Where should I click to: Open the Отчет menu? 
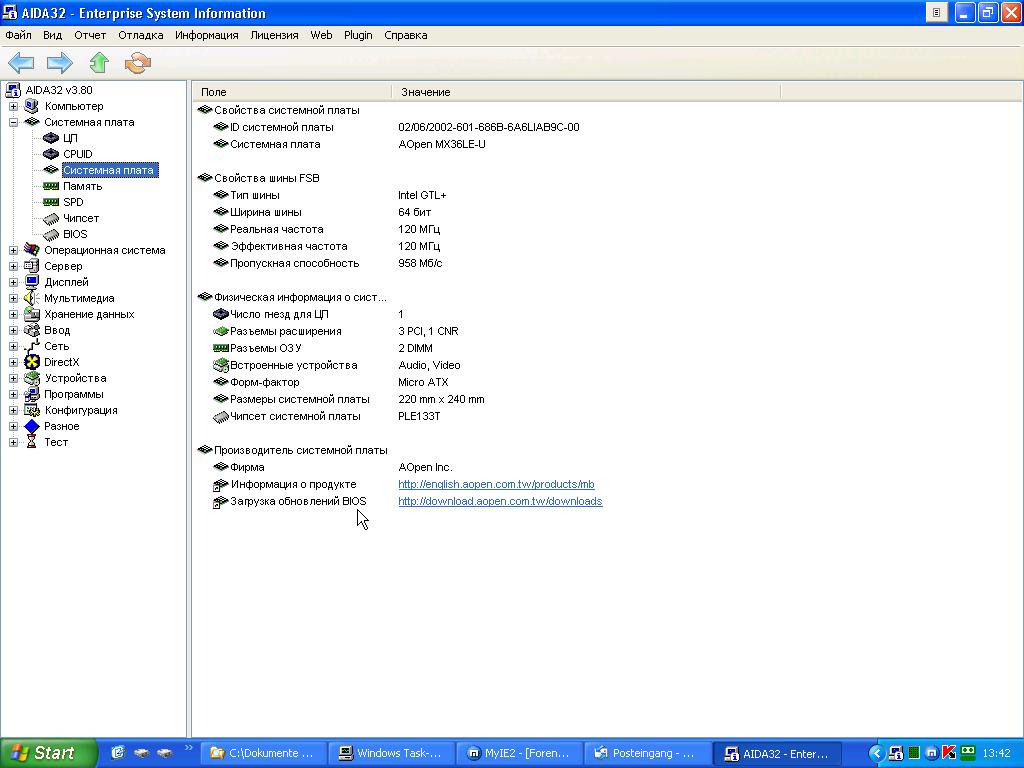[x=90, y=35]
